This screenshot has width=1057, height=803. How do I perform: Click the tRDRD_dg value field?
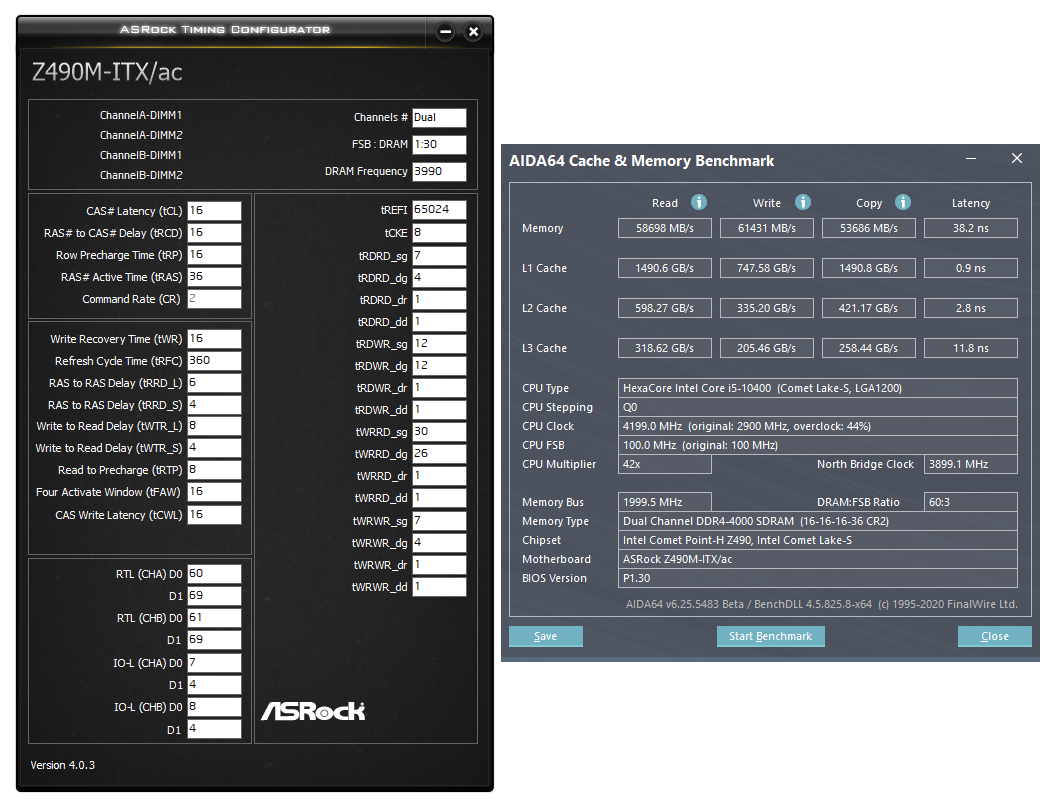pos(439,278)
